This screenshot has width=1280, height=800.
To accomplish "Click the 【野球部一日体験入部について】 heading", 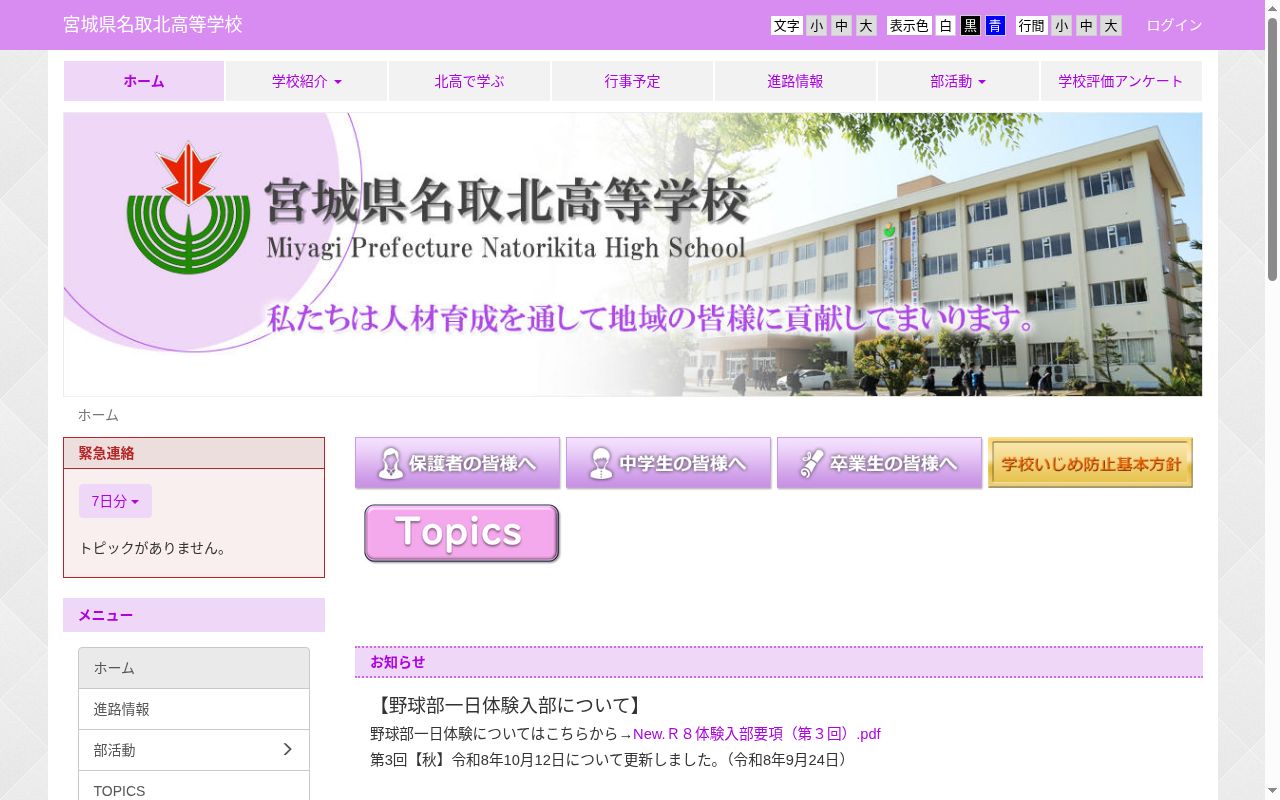I will (x=508, y=706).
